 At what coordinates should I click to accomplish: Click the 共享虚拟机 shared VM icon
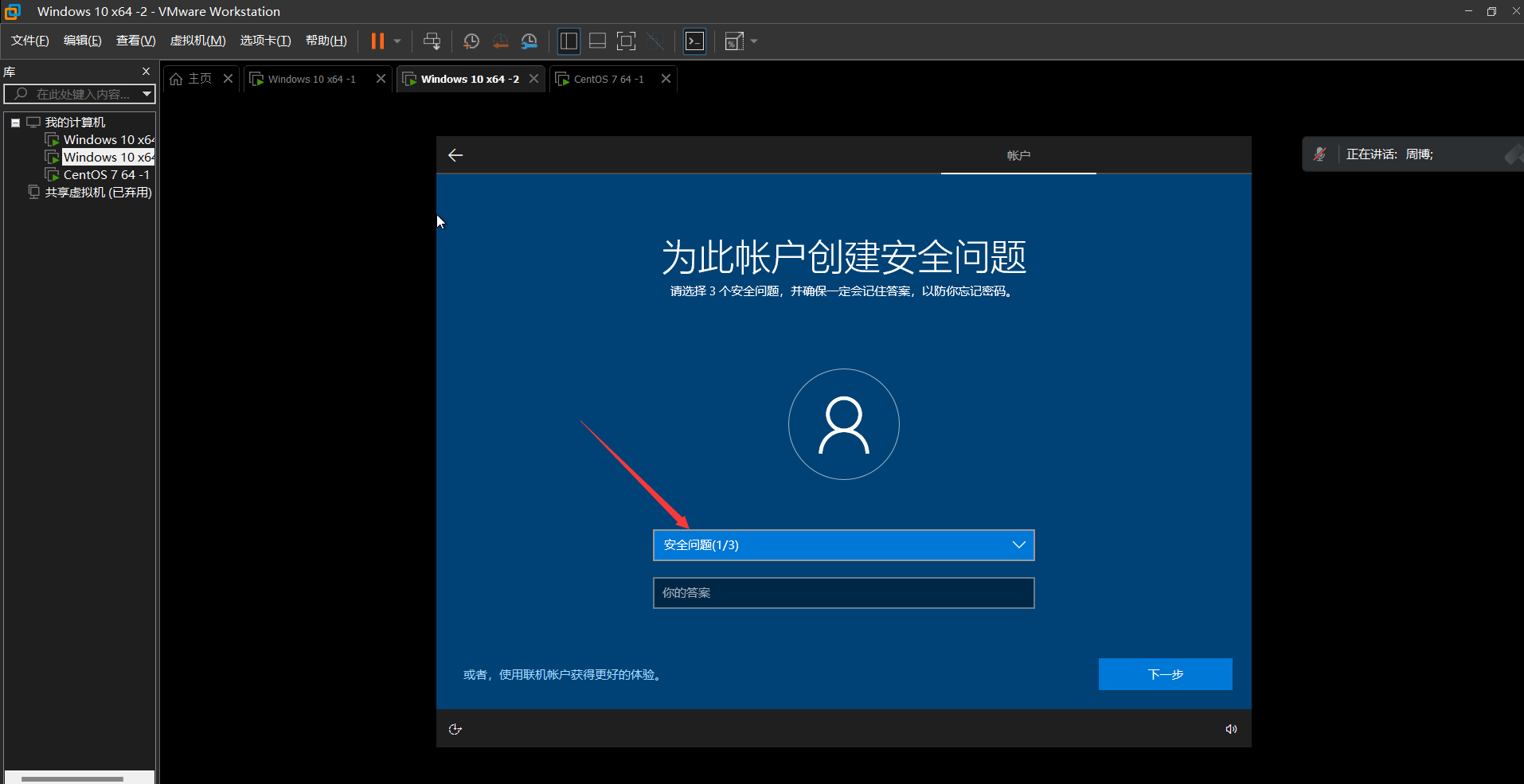click(x=33, y=192)
